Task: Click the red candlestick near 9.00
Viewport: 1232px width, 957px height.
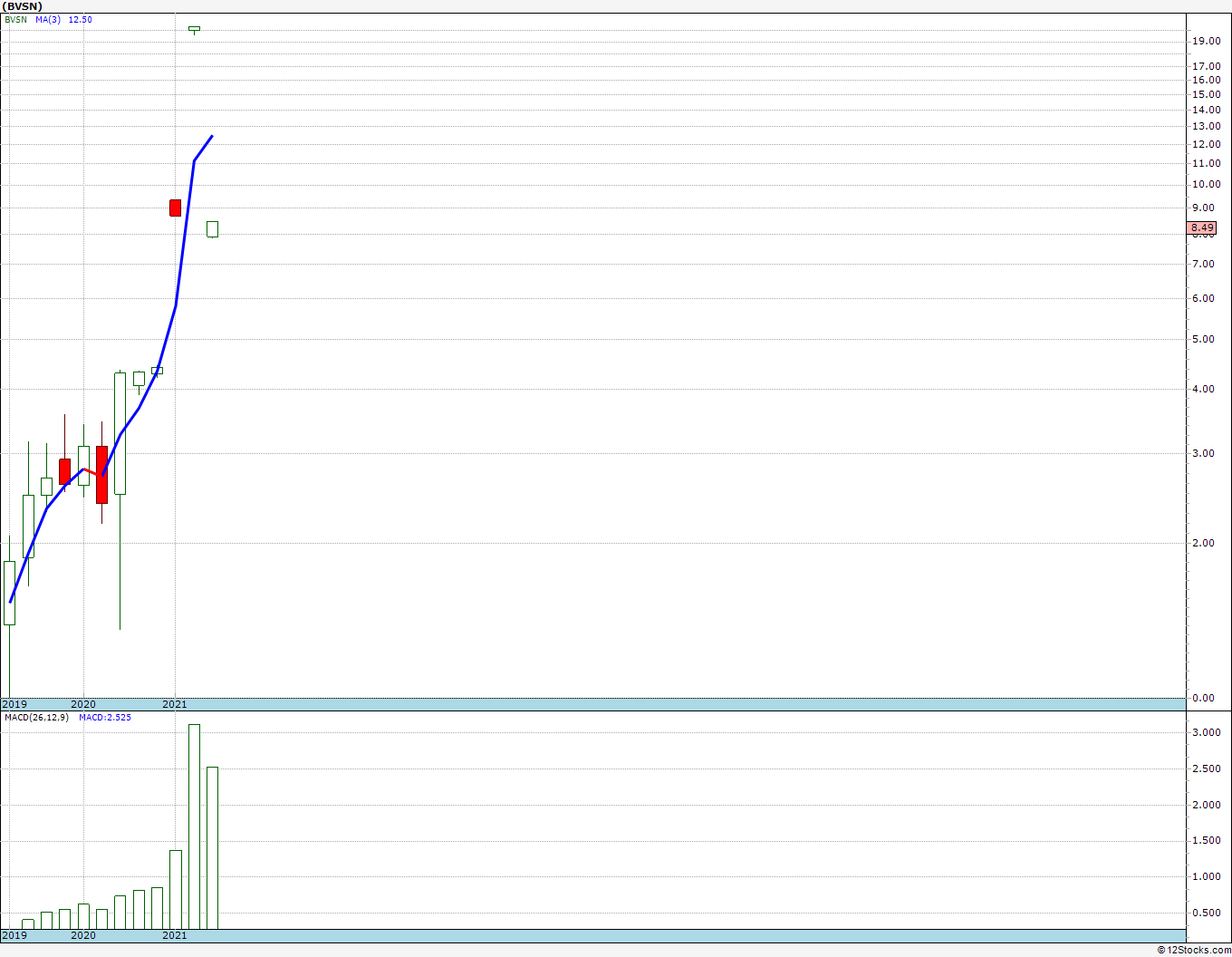Action: point(176,208)
